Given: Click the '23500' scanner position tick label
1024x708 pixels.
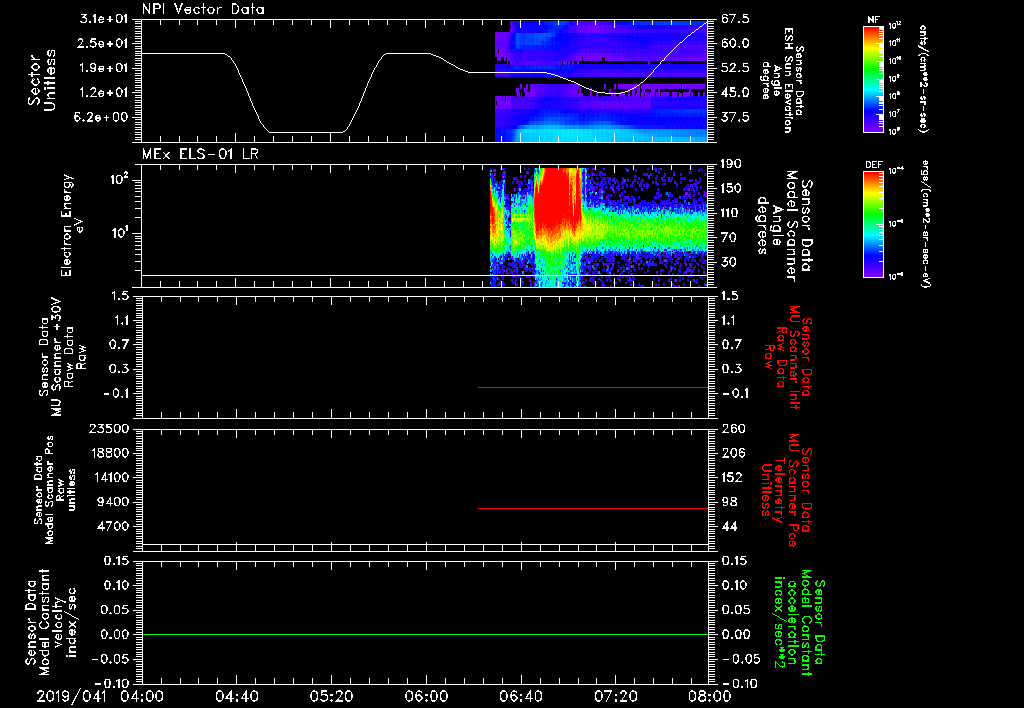Looking at the screenshot, I should point(109,429).
